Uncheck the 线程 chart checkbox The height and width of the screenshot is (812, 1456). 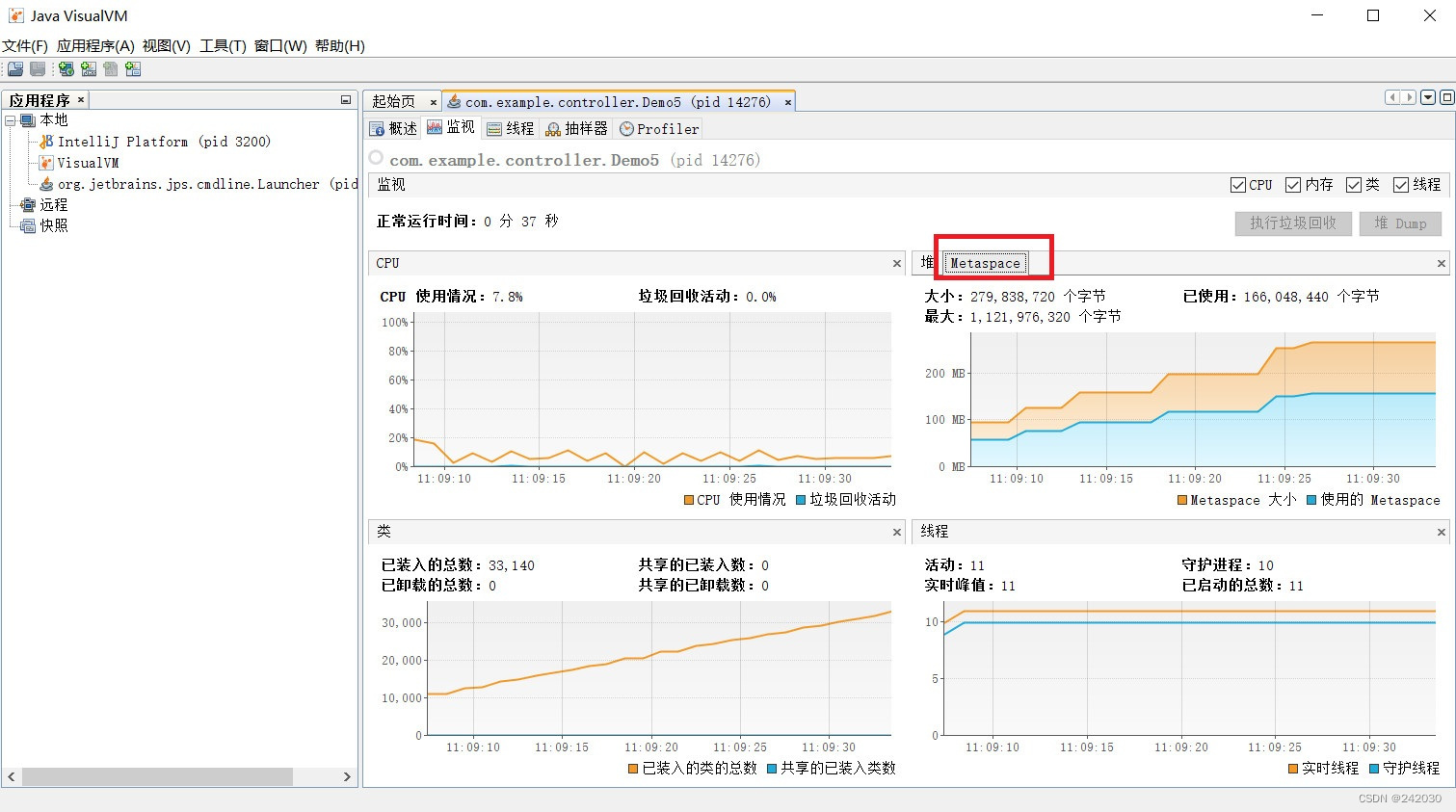point(1401,185)
